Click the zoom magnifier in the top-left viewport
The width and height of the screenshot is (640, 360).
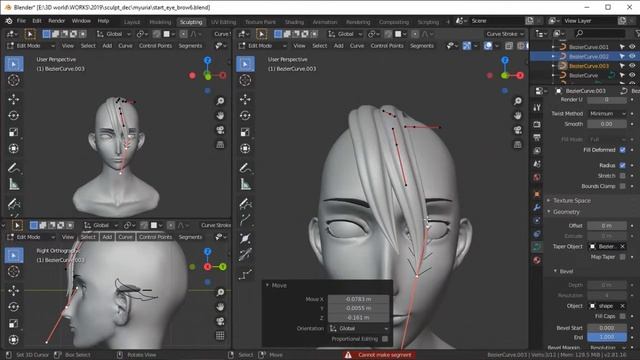tap(220, 101)
